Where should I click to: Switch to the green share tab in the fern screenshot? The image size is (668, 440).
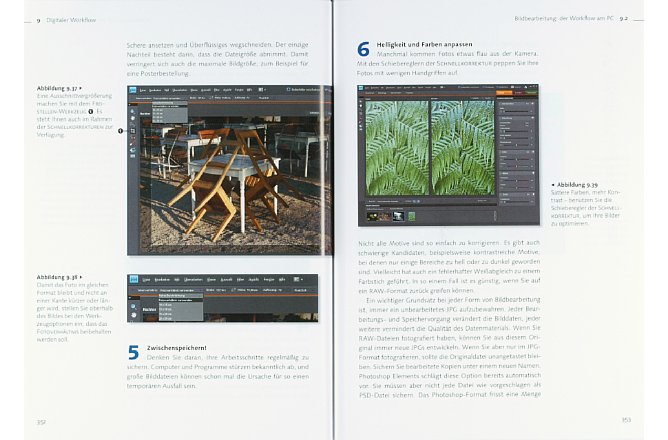(532, 93)
